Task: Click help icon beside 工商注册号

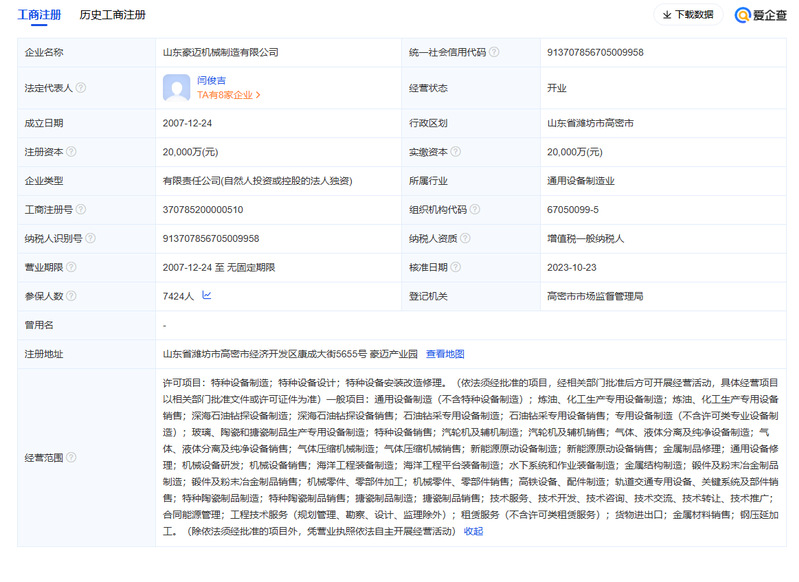Action: tap(82, 210)
